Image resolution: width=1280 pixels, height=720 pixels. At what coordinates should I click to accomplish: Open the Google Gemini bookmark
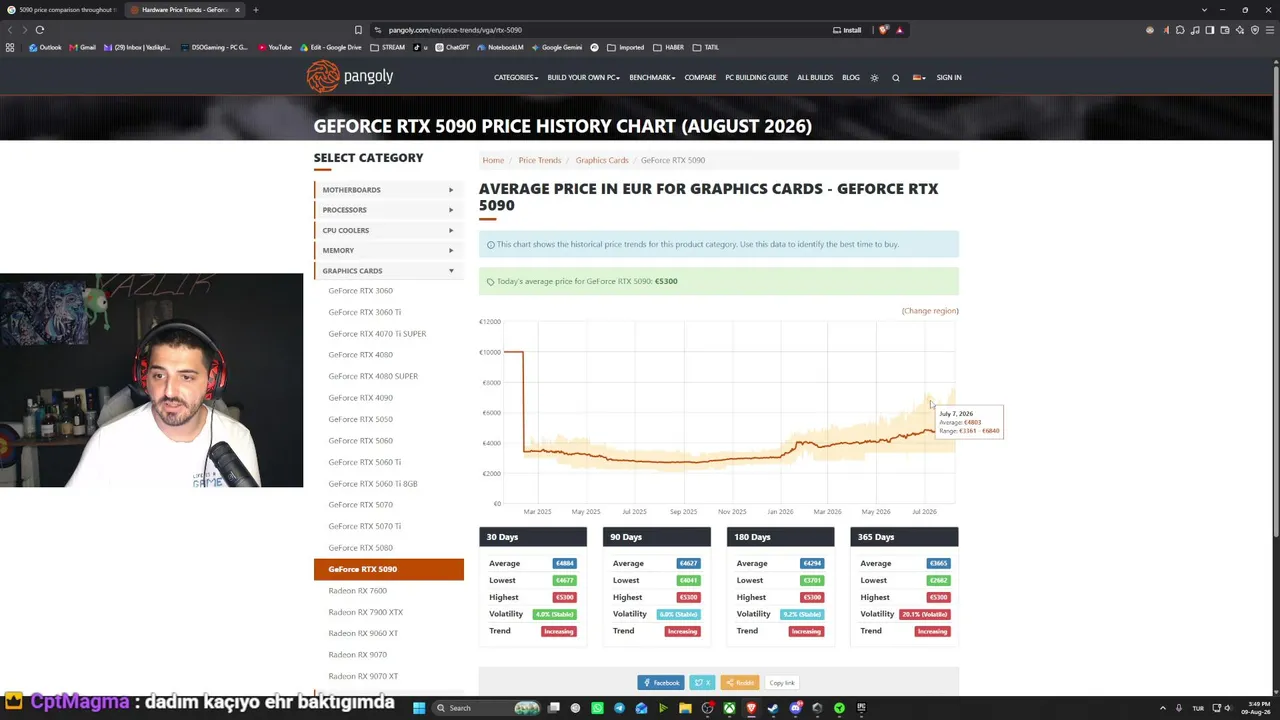556,48
